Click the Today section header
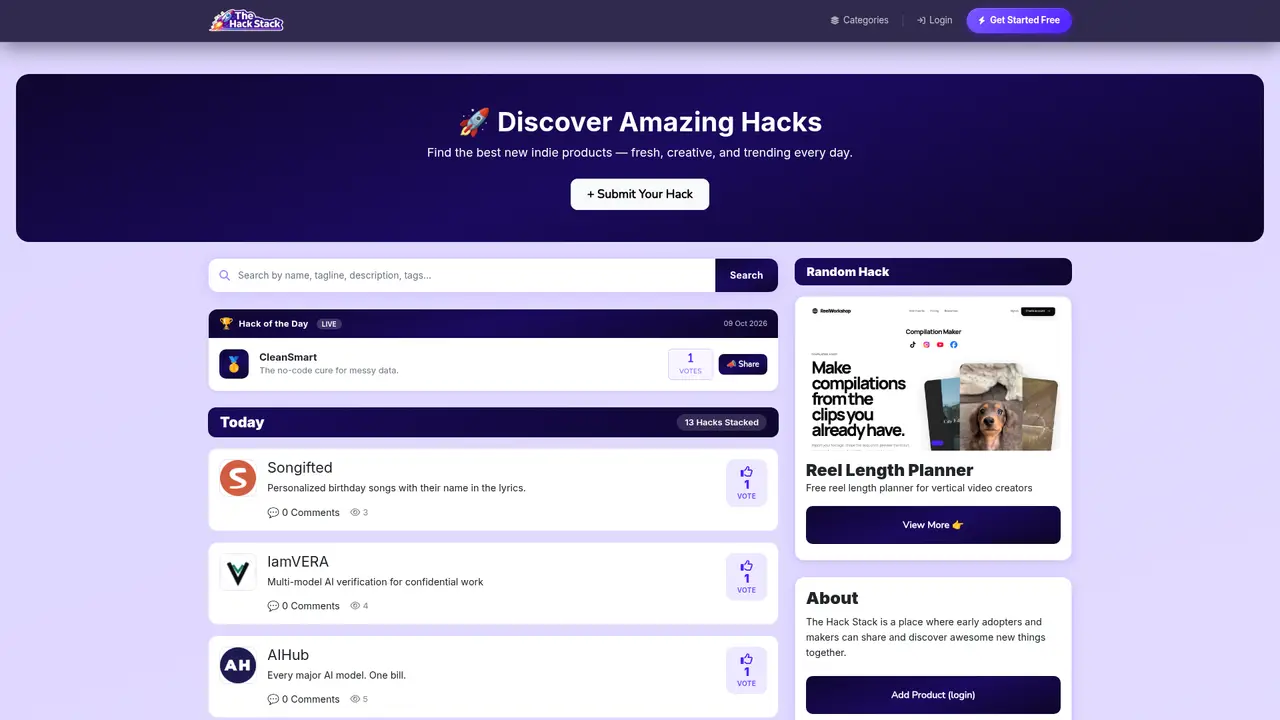The image size is (1280, 720). (x=493, y=422)
